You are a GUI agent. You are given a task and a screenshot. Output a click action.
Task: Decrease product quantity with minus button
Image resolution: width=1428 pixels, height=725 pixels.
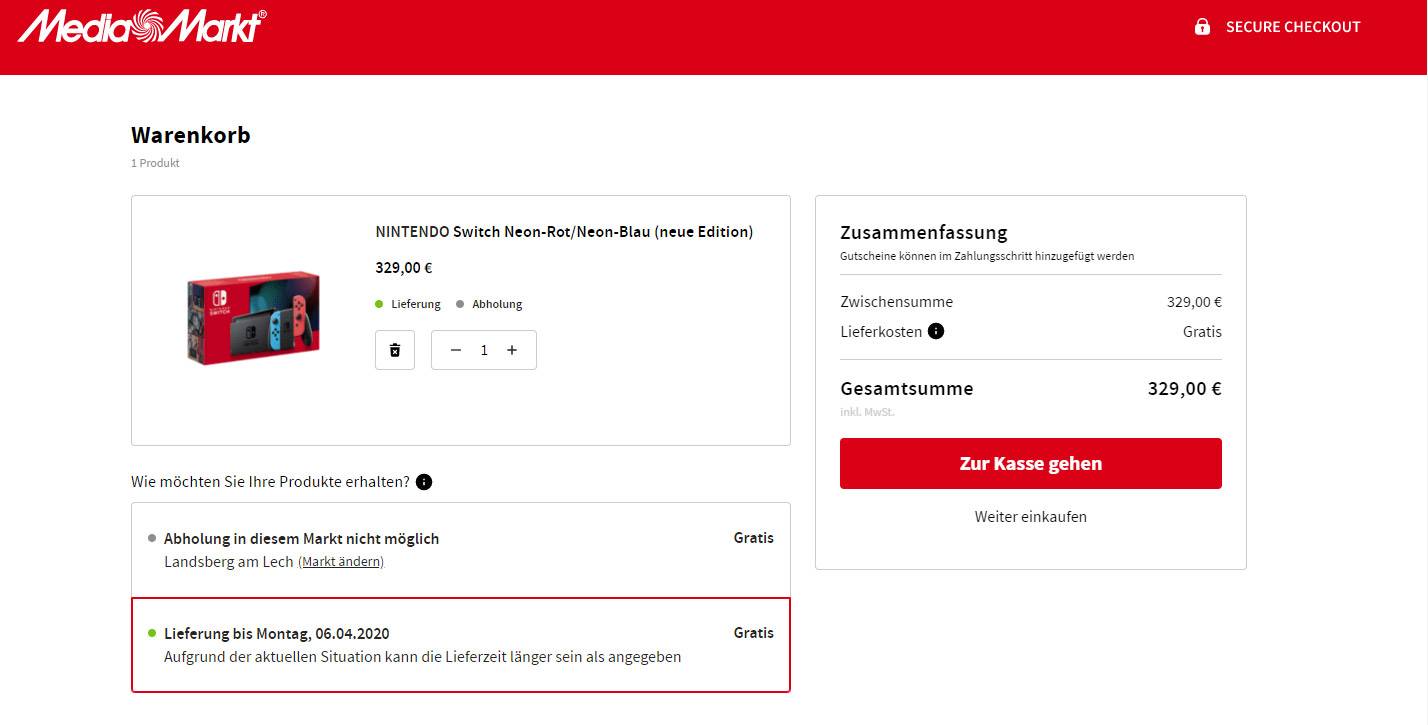pyautogui.click(x=456, y=350)
